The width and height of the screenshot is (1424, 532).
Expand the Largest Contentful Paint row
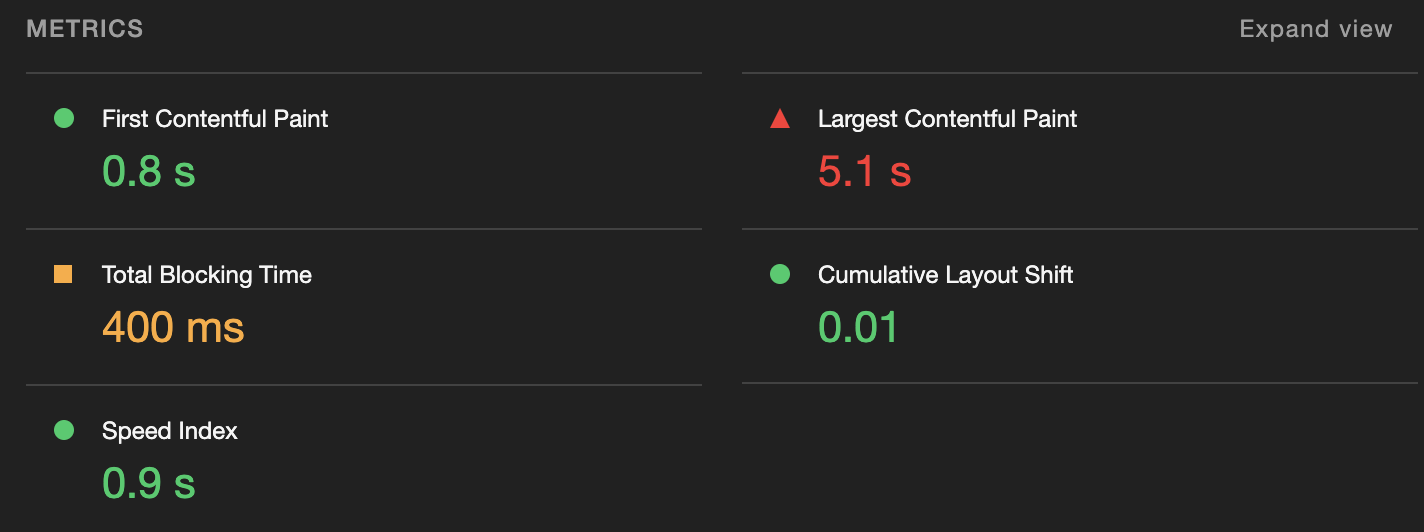point(1080,151)
